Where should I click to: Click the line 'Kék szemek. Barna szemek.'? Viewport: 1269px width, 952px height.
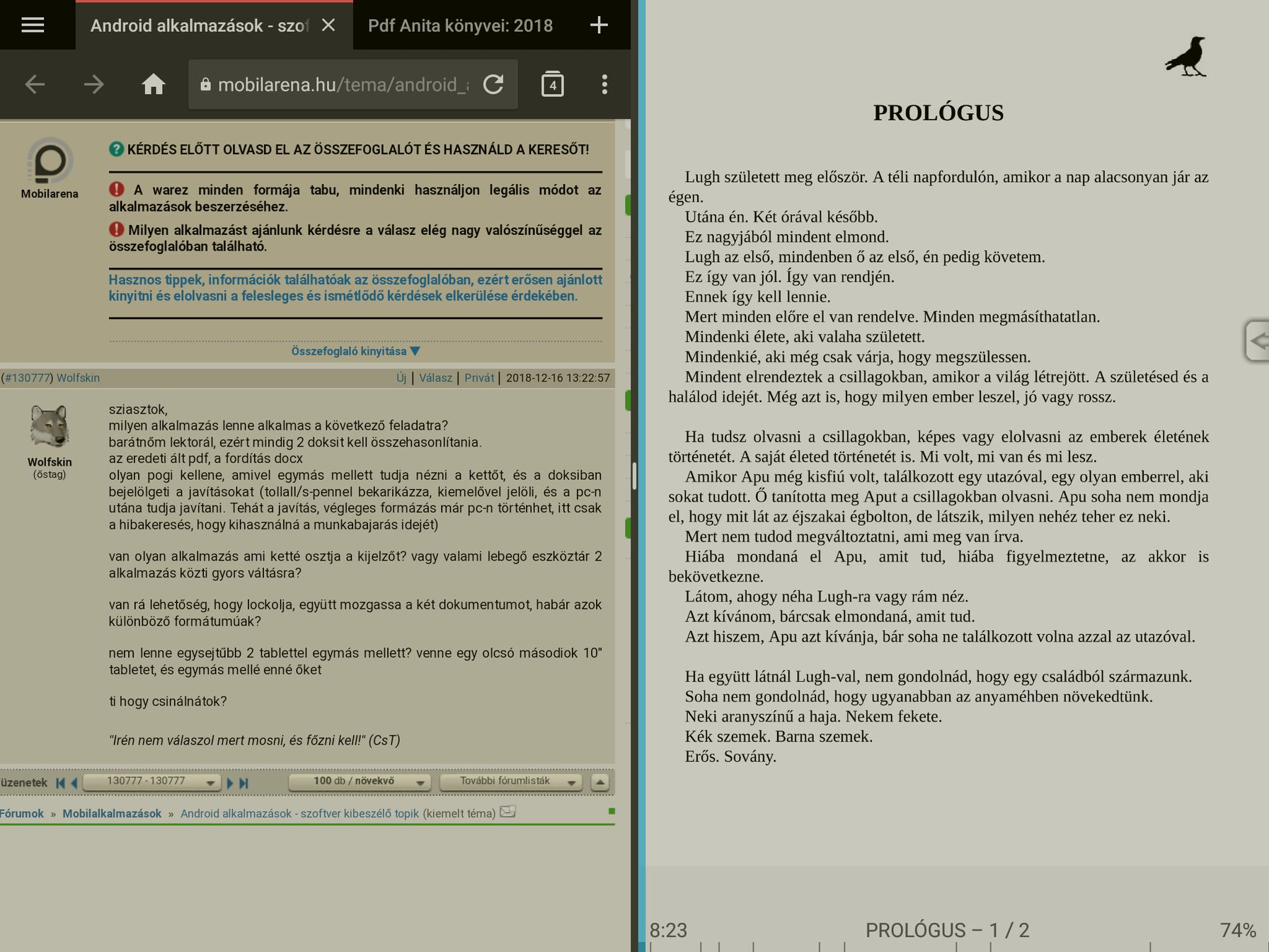[x=779, y=736]
